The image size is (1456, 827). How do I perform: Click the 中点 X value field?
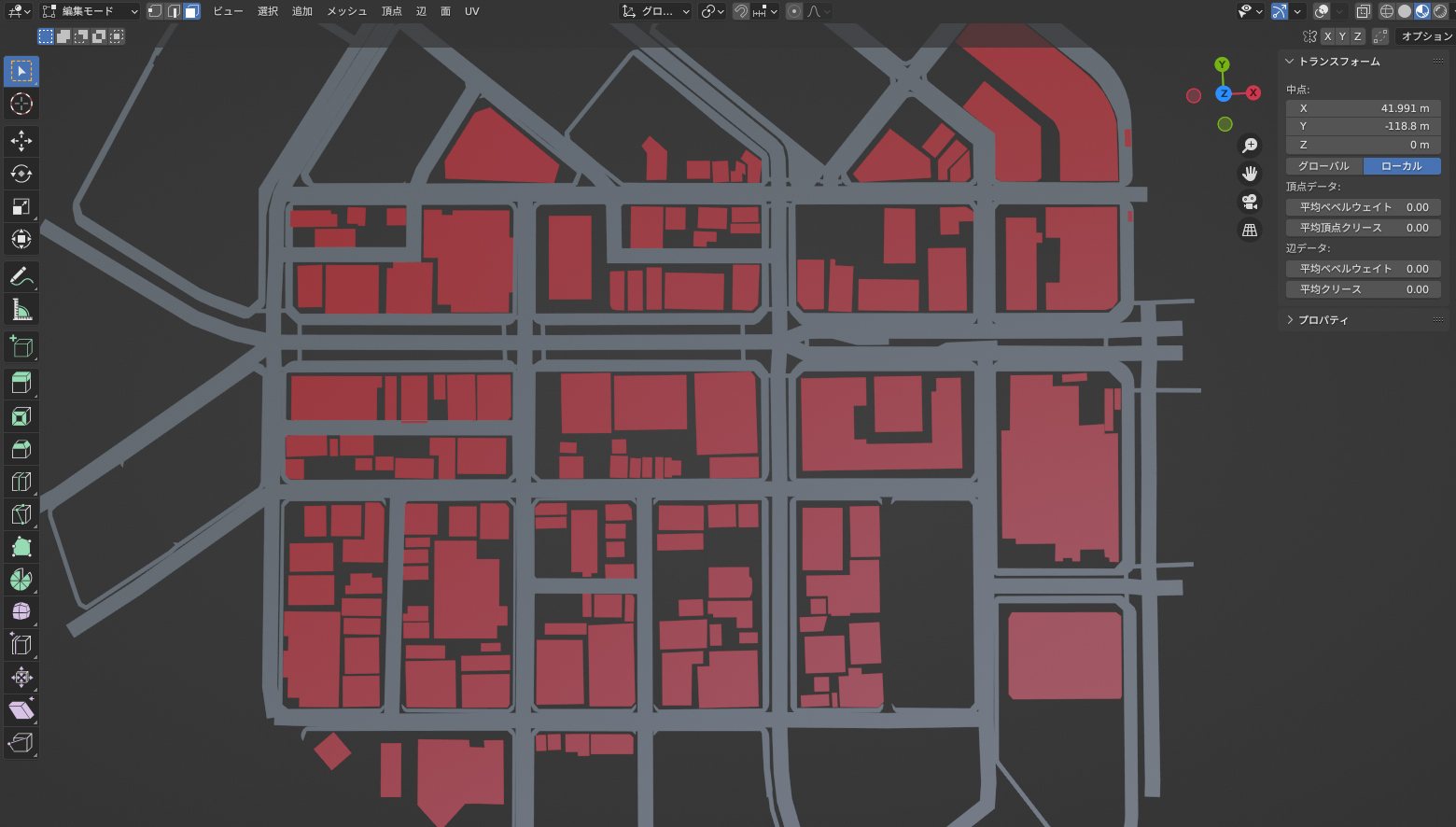click(1363, 108)
